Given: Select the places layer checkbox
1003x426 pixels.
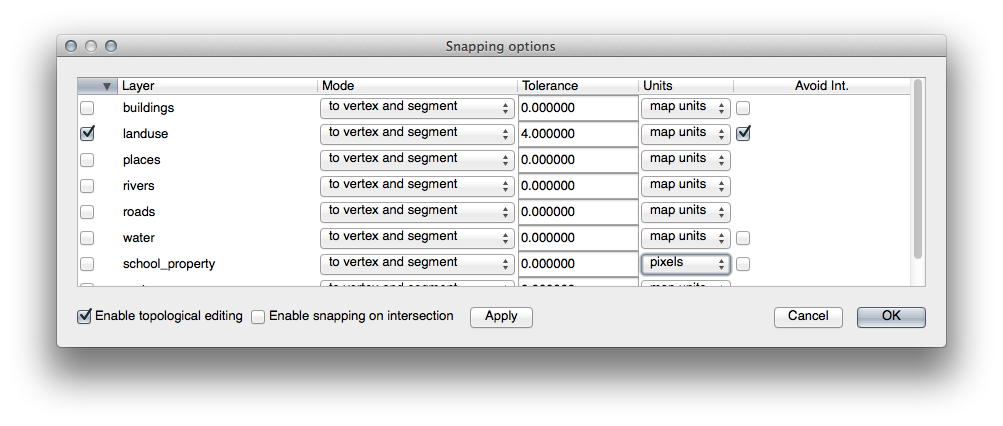Looking at the screenshot, I should click(x=87, y=160).
